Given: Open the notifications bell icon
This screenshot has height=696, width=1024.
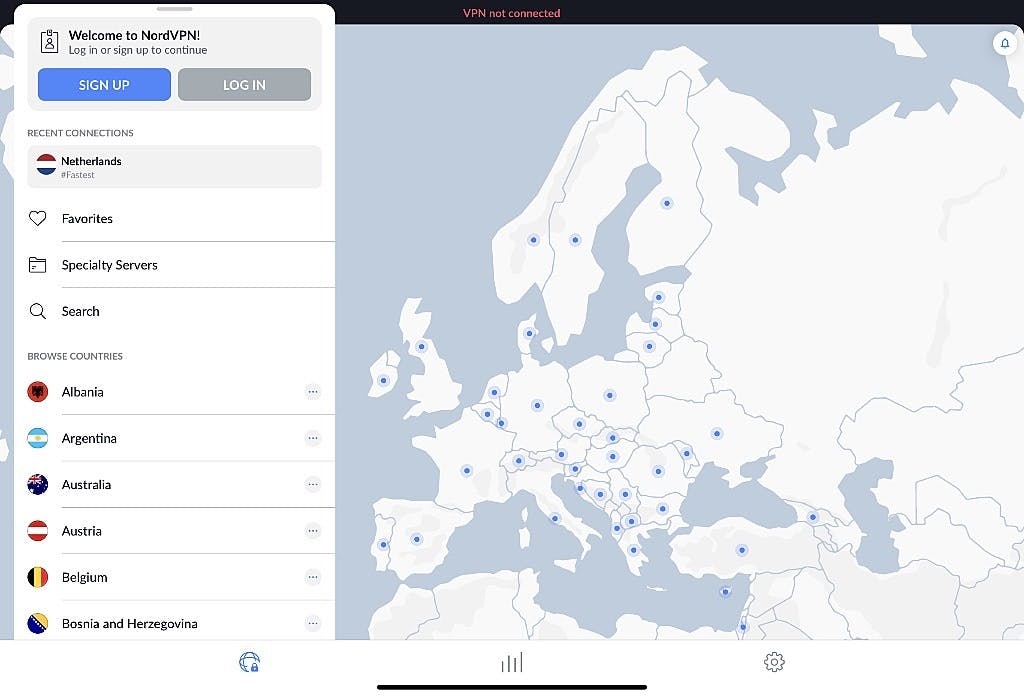Looking at the screenshot, I should 1004,43.
